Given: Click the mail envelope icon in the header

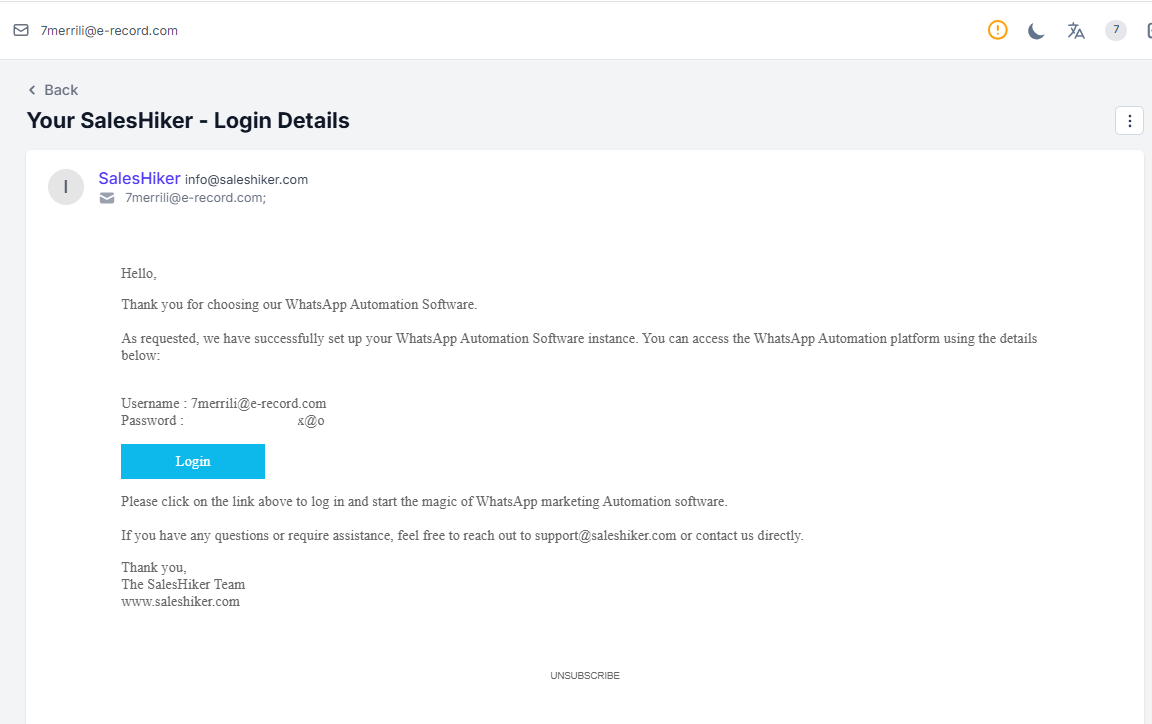Looking at the screenshot, I should [x=21, y=30].
